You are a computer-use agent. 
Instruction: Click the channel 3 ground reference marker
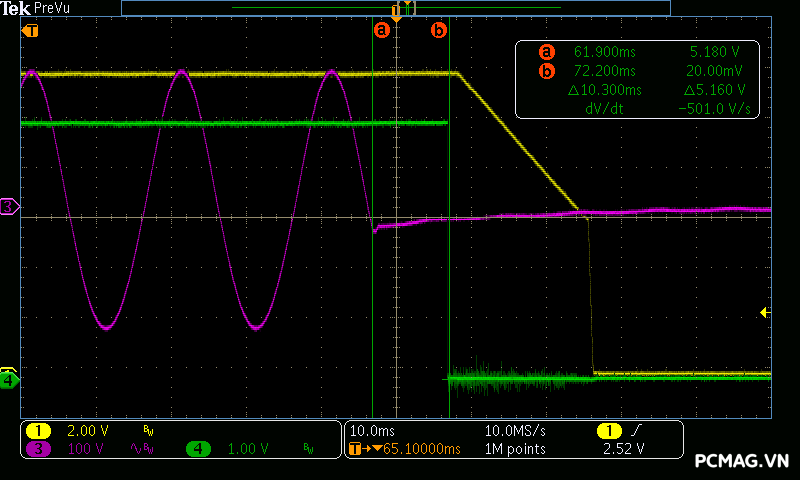coord(9,206)
